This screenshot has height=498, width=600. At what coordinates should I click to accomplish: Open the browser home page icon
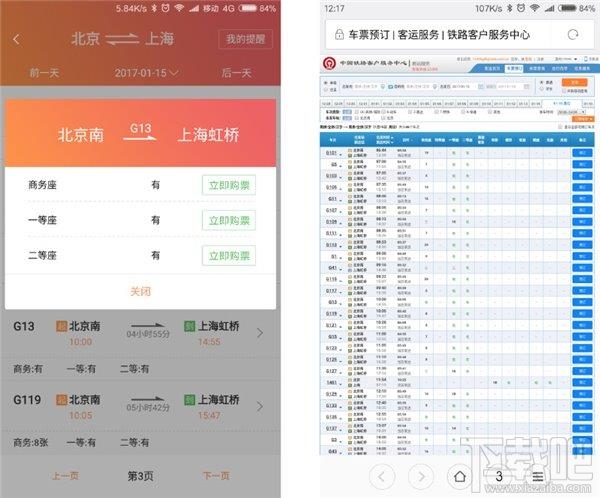(x=460, y=477)
